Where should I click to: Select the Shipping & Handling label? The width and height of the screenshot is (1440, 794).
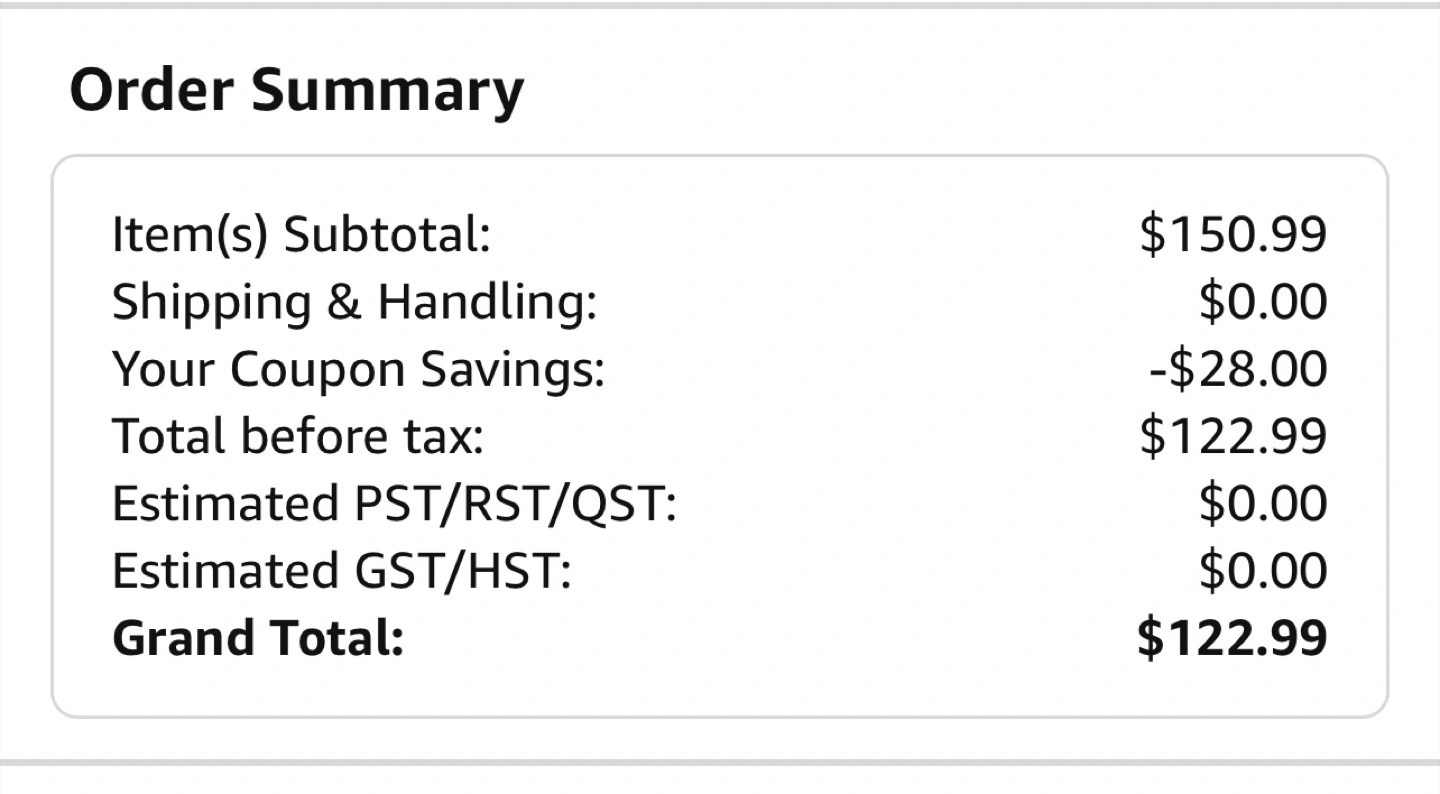point(354,303)
